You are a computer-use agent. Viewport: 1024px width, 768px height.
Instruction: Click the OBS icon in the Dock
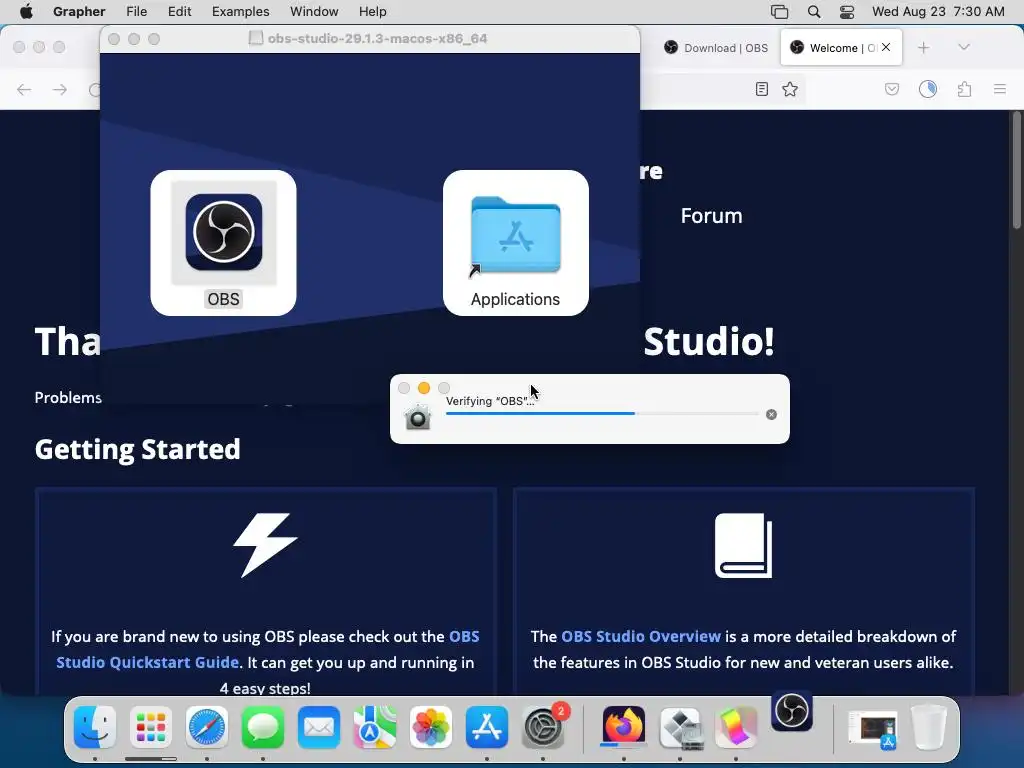[x=792, y=711]
